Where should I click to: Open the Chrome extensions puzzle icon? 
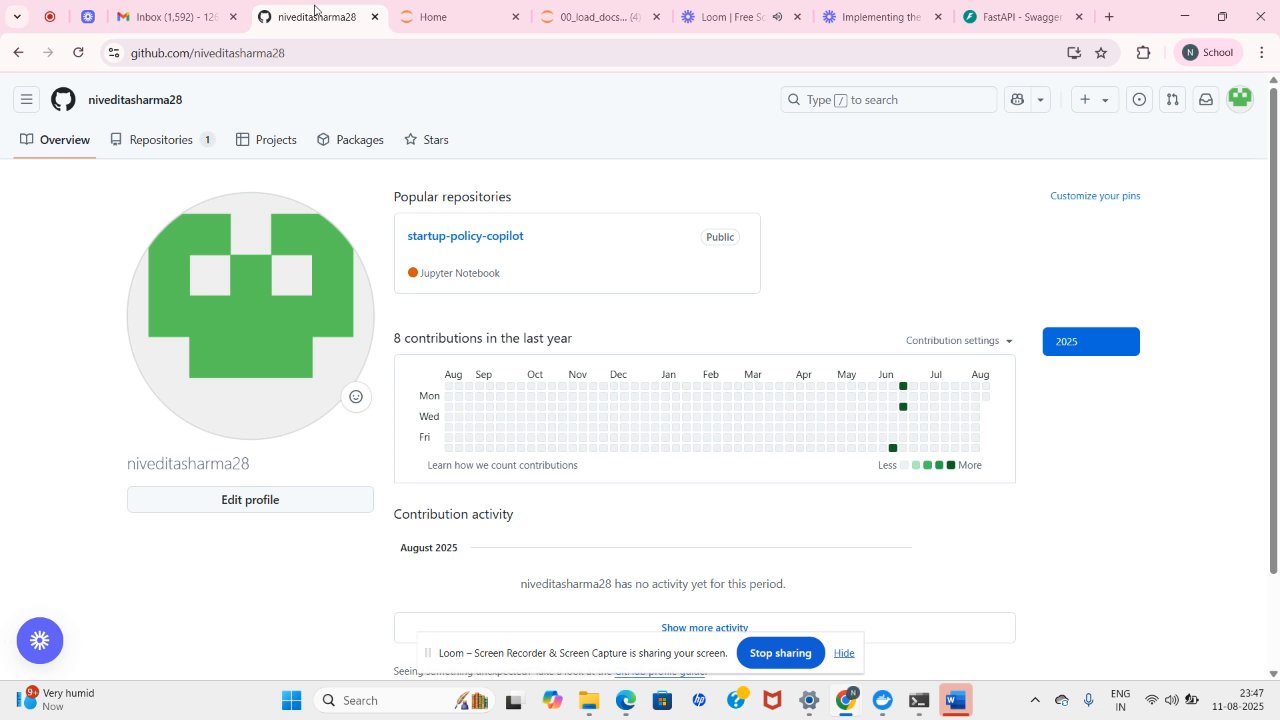tap(1144, 52)
